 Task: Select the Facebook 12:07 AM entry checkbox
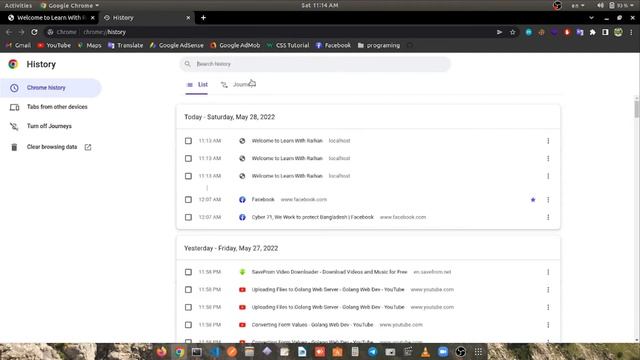coord(188,200)
